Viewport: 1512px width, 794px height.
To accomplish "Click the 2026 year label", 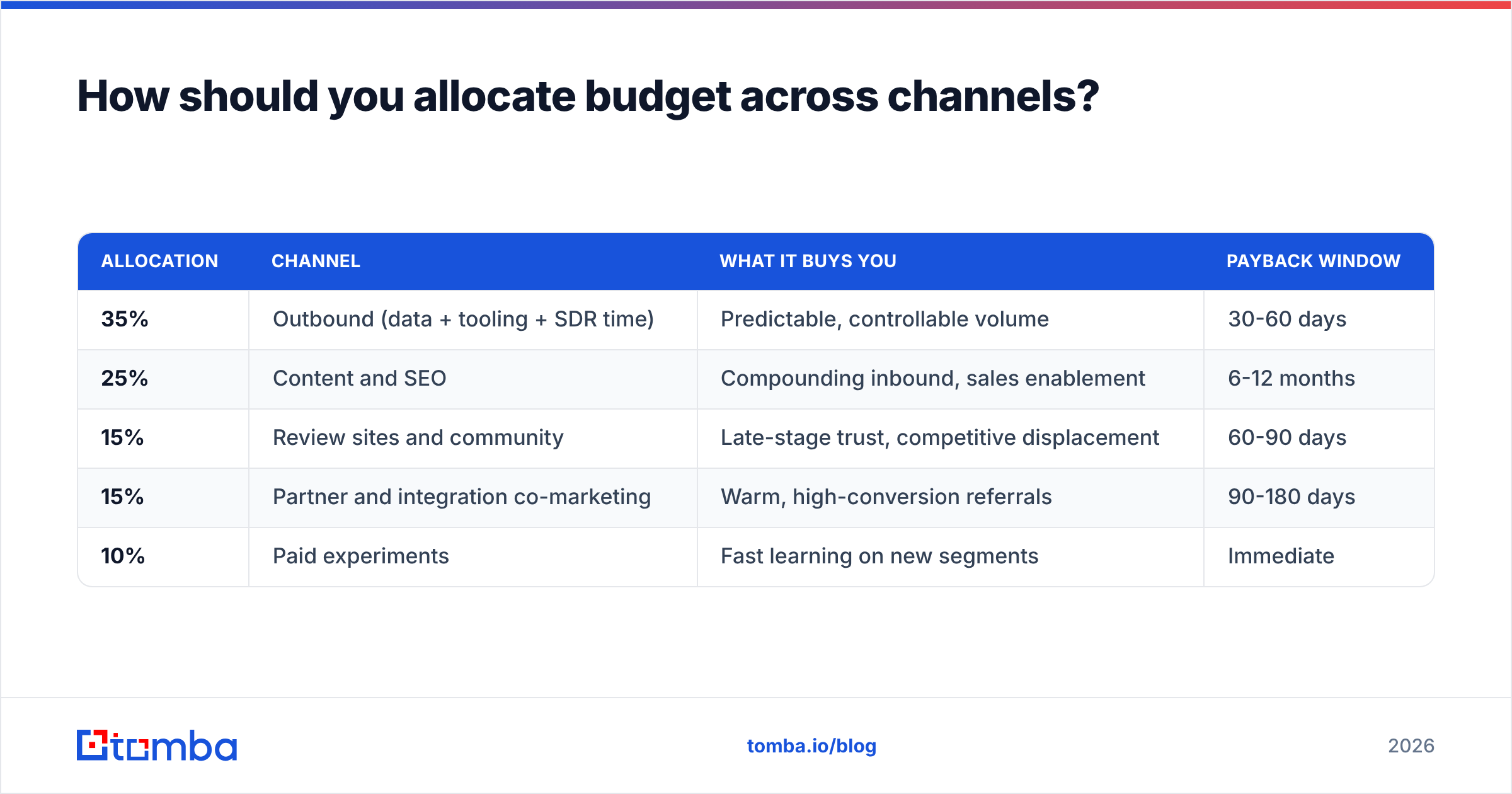I will 1411,746.
